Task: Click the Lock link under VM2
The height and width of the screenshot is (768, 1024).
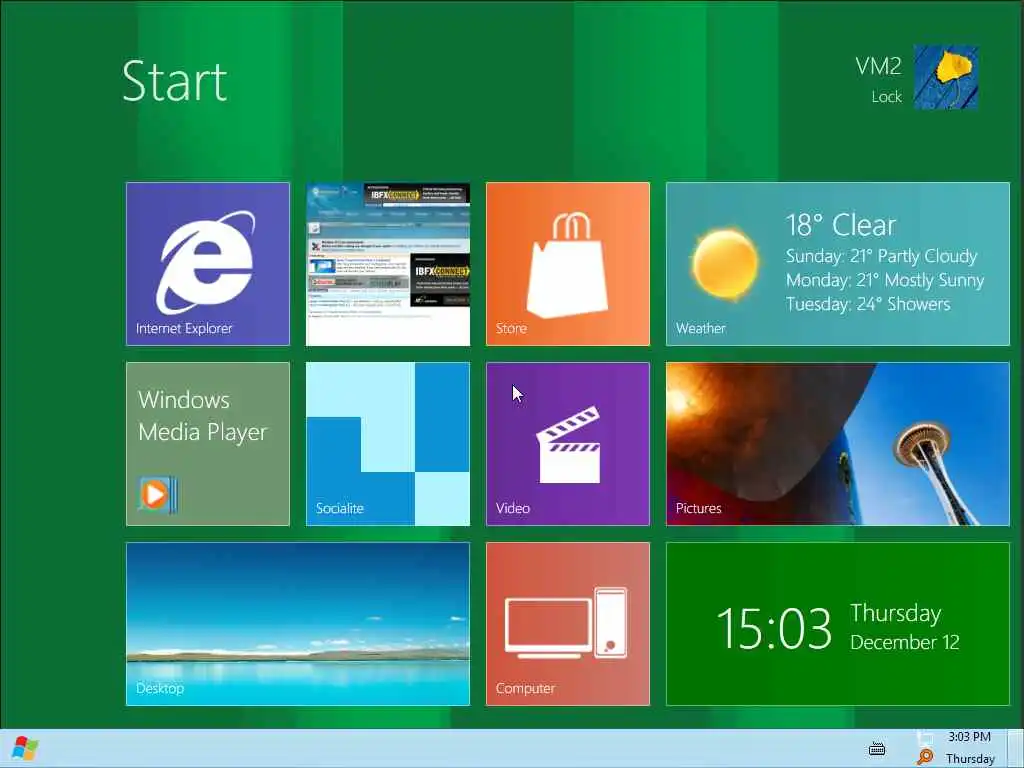Action: tap(886, 97)
